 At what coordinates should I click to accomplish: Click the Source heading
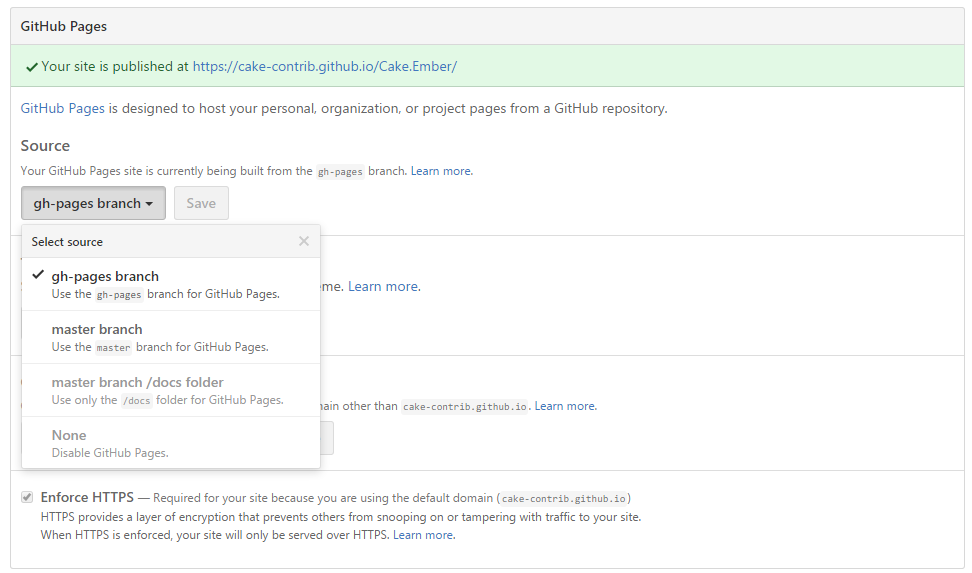(x=45, y=146)
